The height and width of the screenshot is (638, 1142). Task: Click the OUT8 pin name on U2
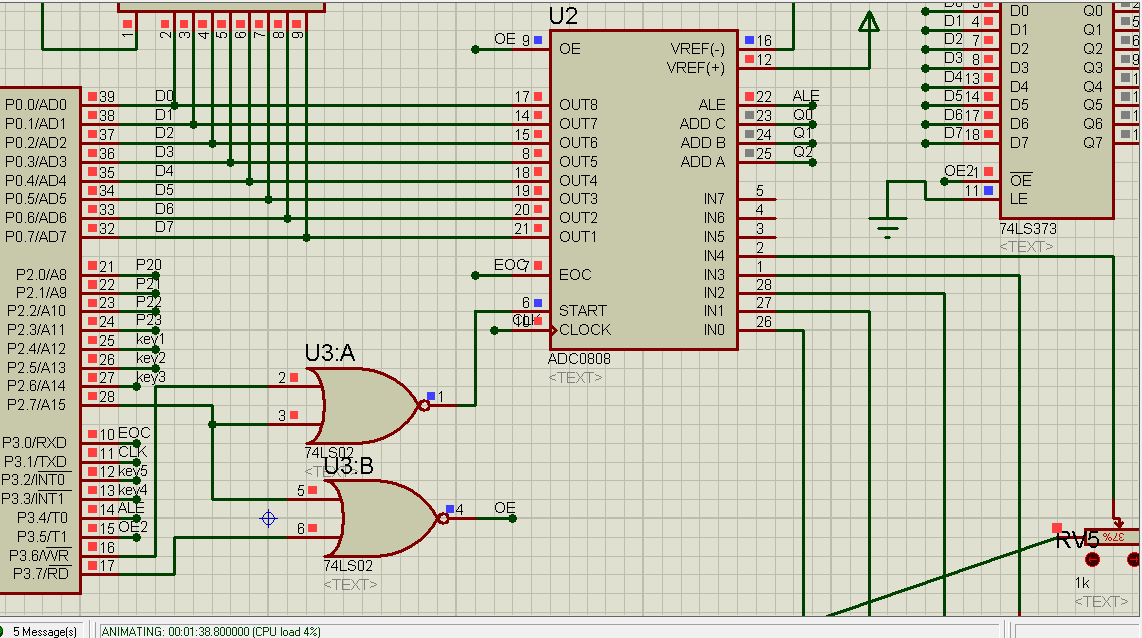tap(578, 105)
